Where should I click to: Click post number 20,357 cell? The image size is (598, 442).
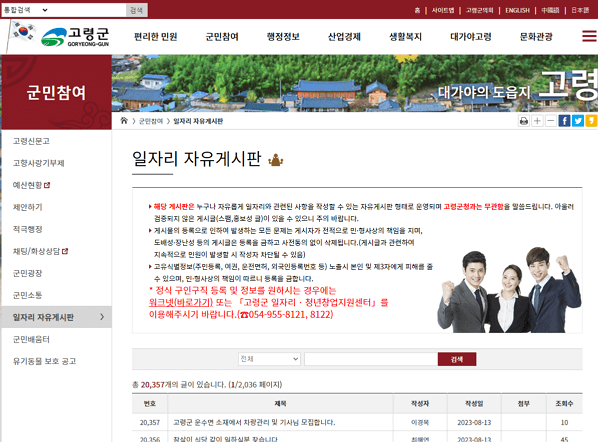150,423
